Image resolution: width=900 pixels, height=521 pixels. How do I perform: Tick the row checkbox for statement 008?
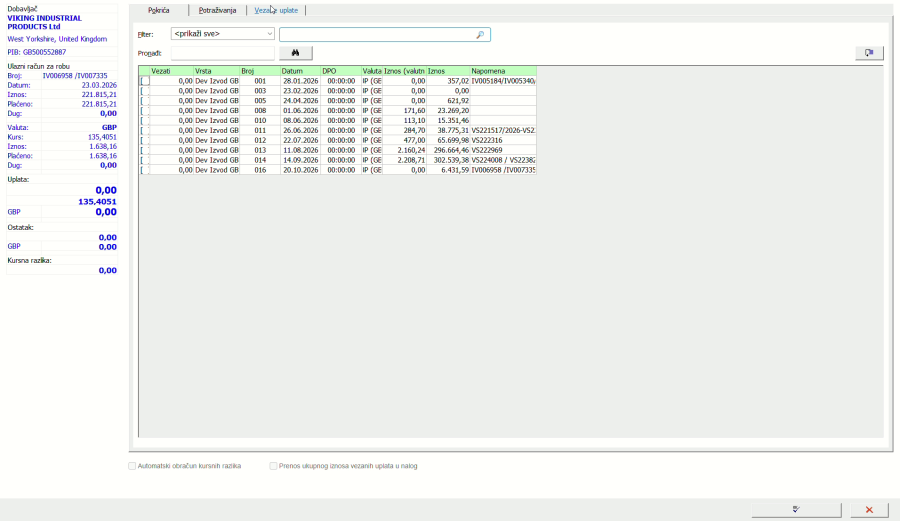pyautogui.click(x=145, y=111)
